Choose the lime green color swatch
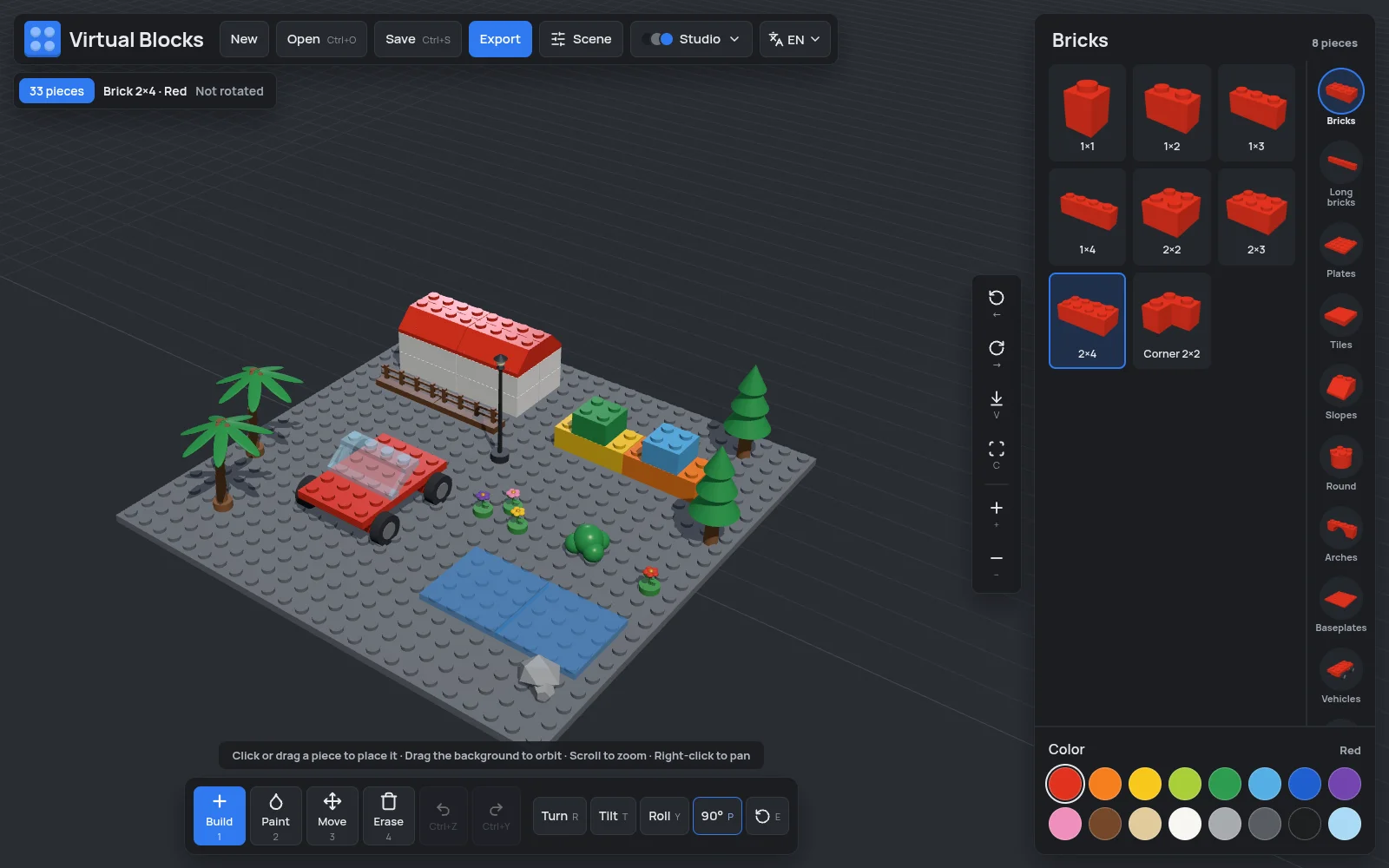 pos(1185,784)
